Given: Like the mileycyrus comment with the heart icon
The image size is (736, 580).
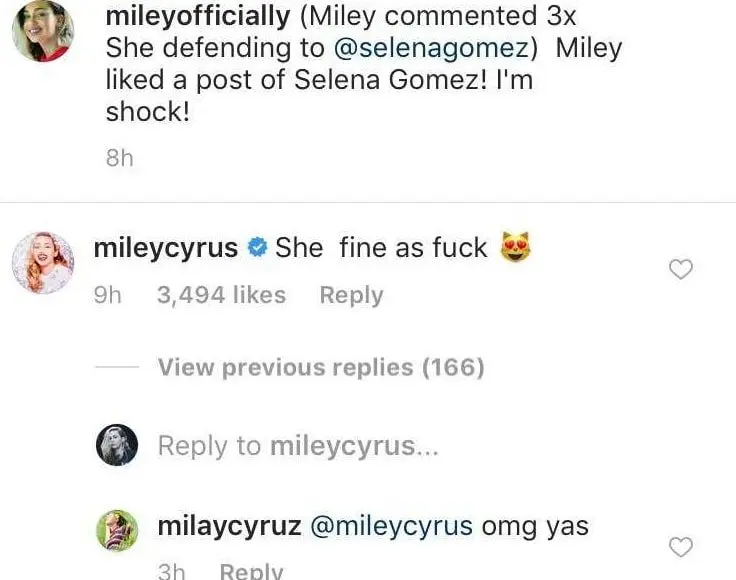Looking at the screenshot, I should pos(681,269).
